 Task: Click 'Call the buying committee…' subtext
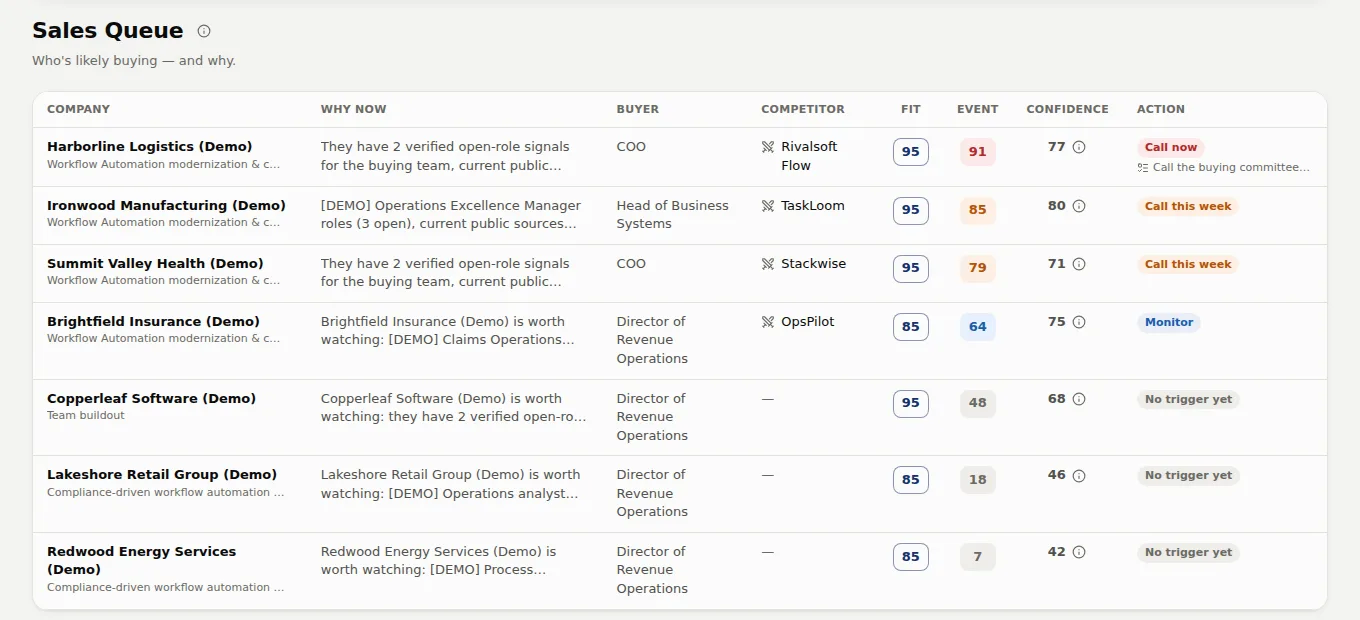pos(1231,168)
